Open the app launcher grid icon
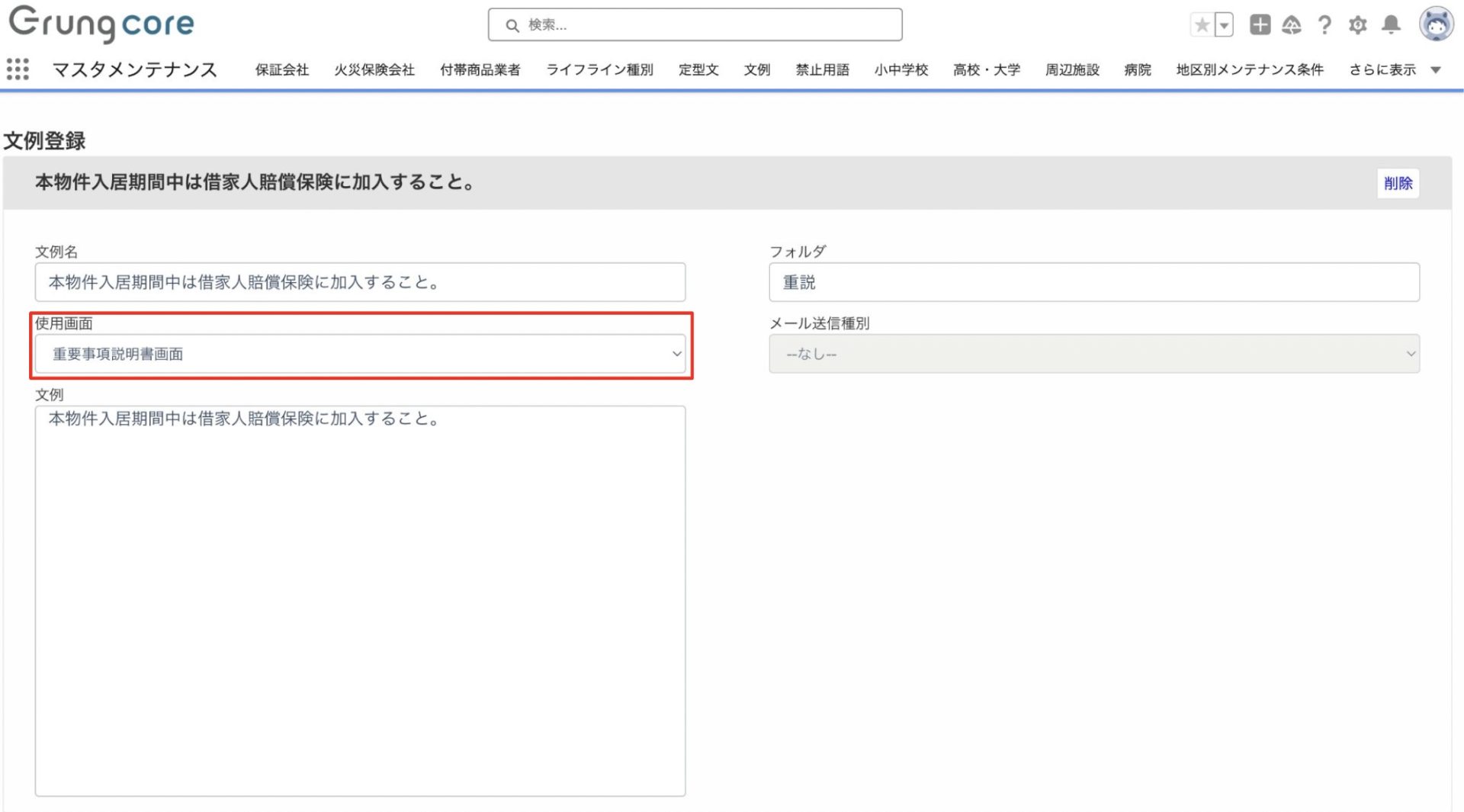The width and height of the screenshot is (1464, 812). [18, 69]
